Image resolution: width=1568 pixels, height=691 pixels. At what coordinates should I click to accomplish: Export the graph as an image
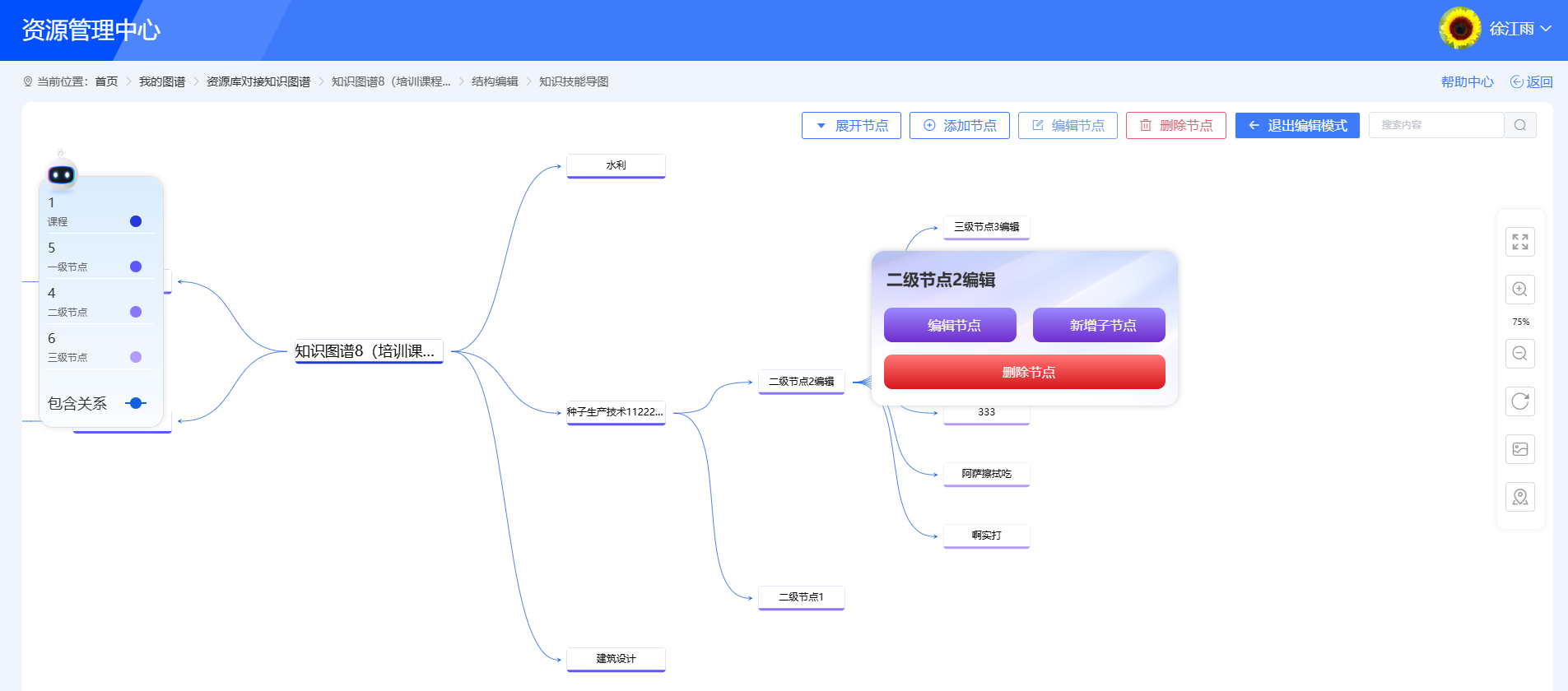click(1519, 449)
